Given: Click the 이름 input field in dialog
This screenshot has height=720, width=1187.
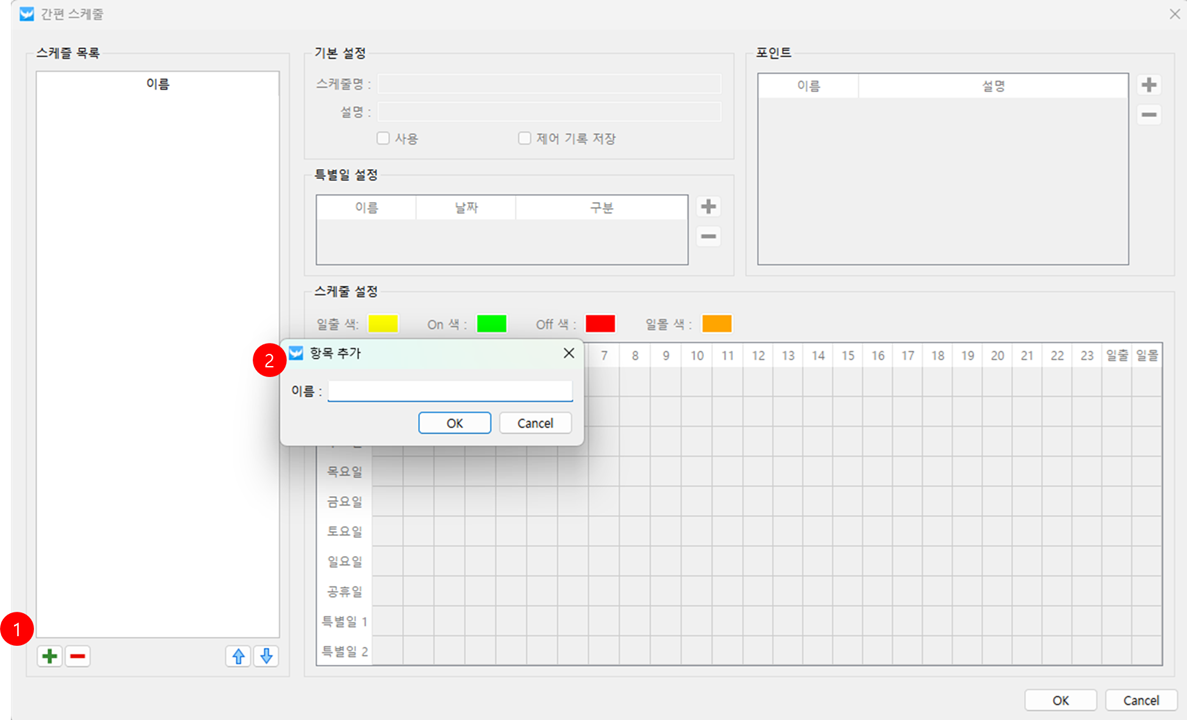Looking at the screenshot, I should [450, 391].
